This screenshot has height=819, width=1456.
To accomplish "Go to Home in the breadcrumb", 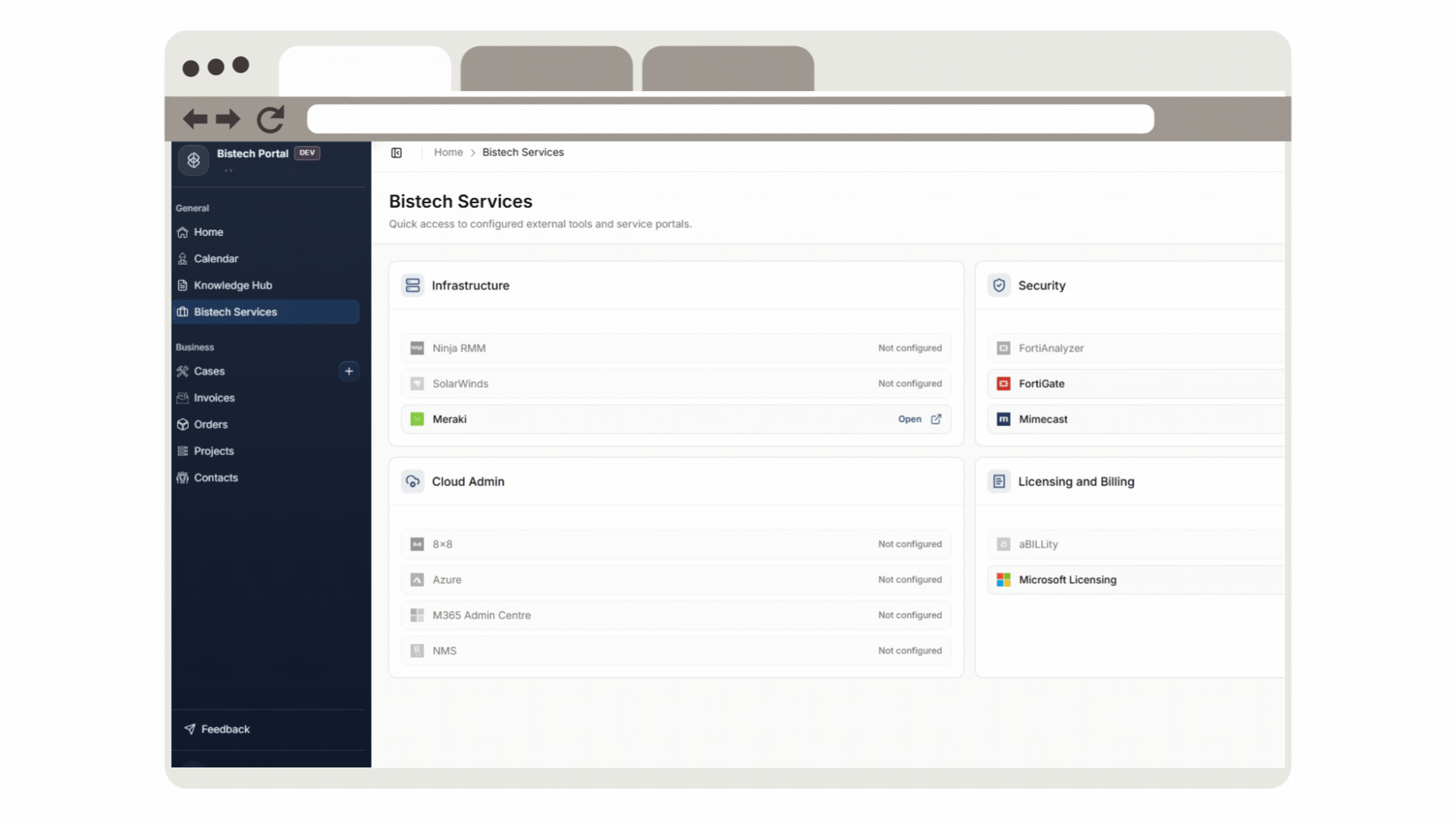I will [448, 152].
